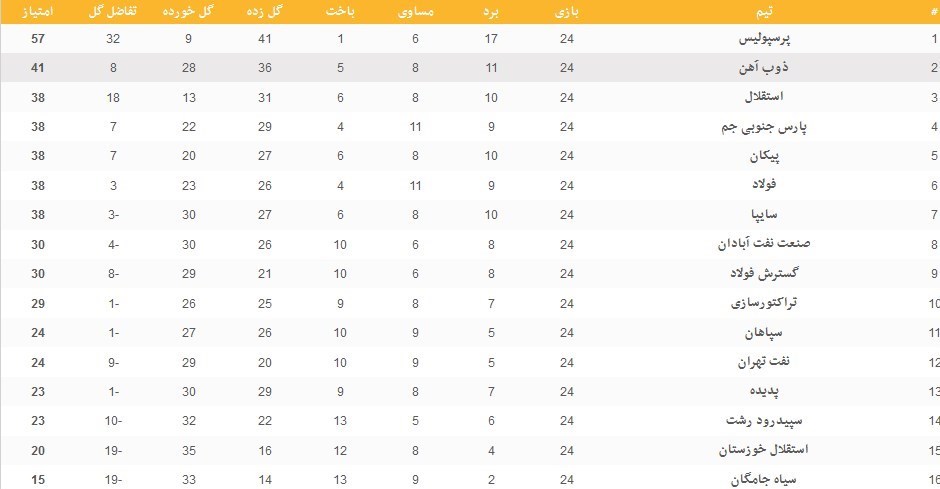The width and height of the screenshot is (940, 489).
Task: Open the پرسپولیس team name
Action: coord(764,39)
